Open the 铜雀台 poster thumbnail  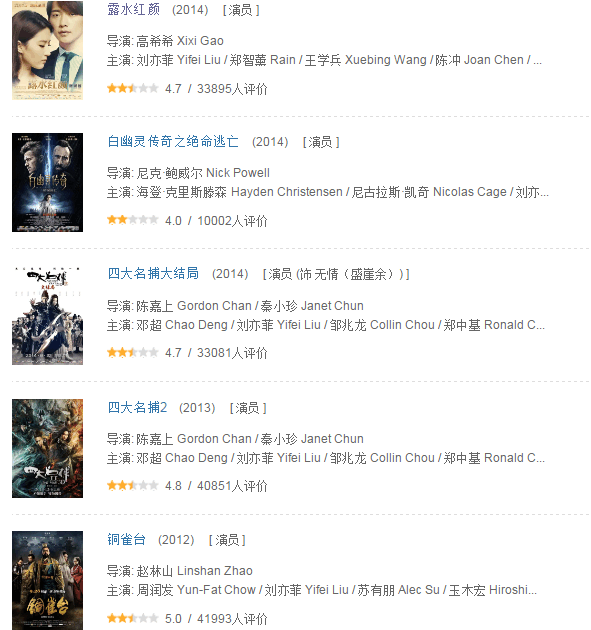click(x=47, y=581)
